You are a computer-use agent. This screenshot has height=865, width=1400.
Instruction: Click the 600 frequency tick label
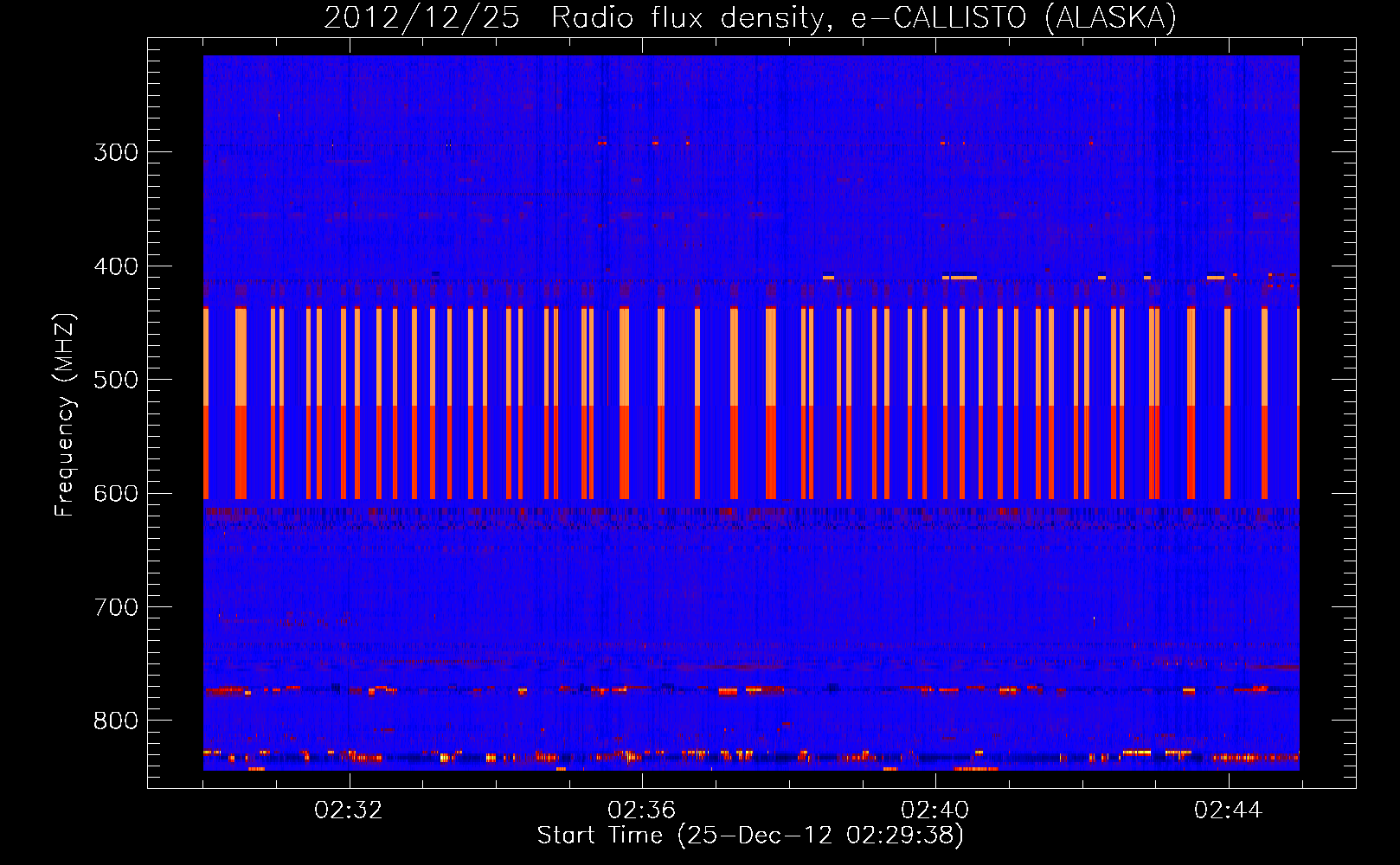click(x=116, y=494)
